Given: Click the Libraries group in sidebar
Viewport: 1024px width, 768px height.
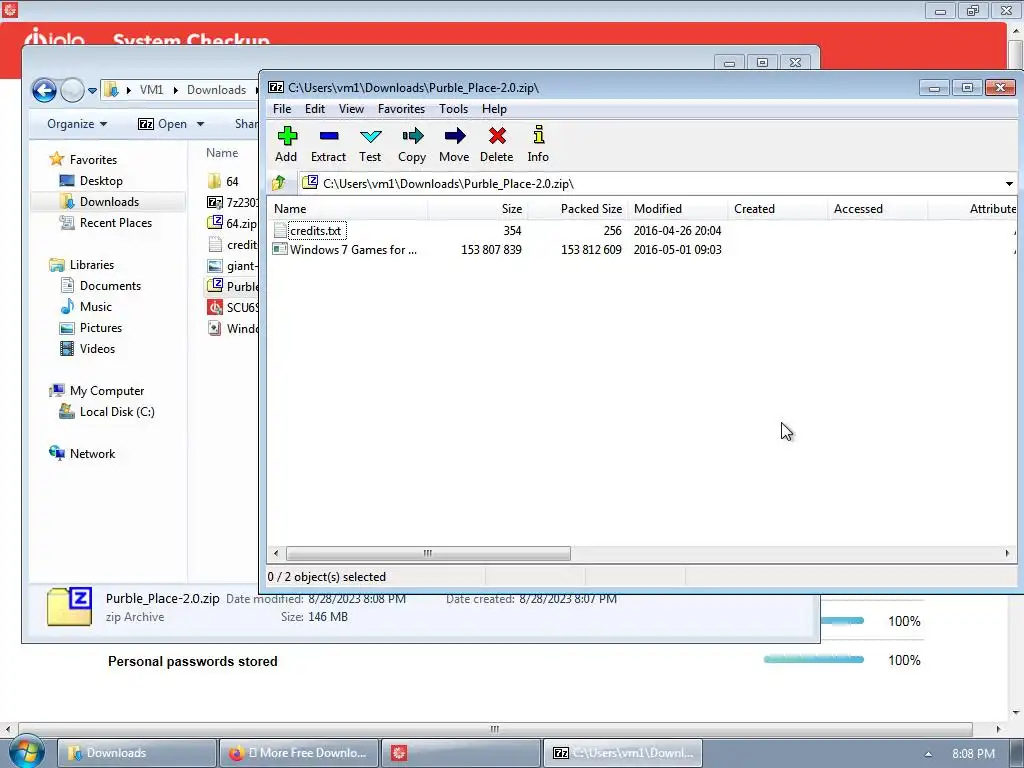Looking at the screenshot, I should coord(82,264).
